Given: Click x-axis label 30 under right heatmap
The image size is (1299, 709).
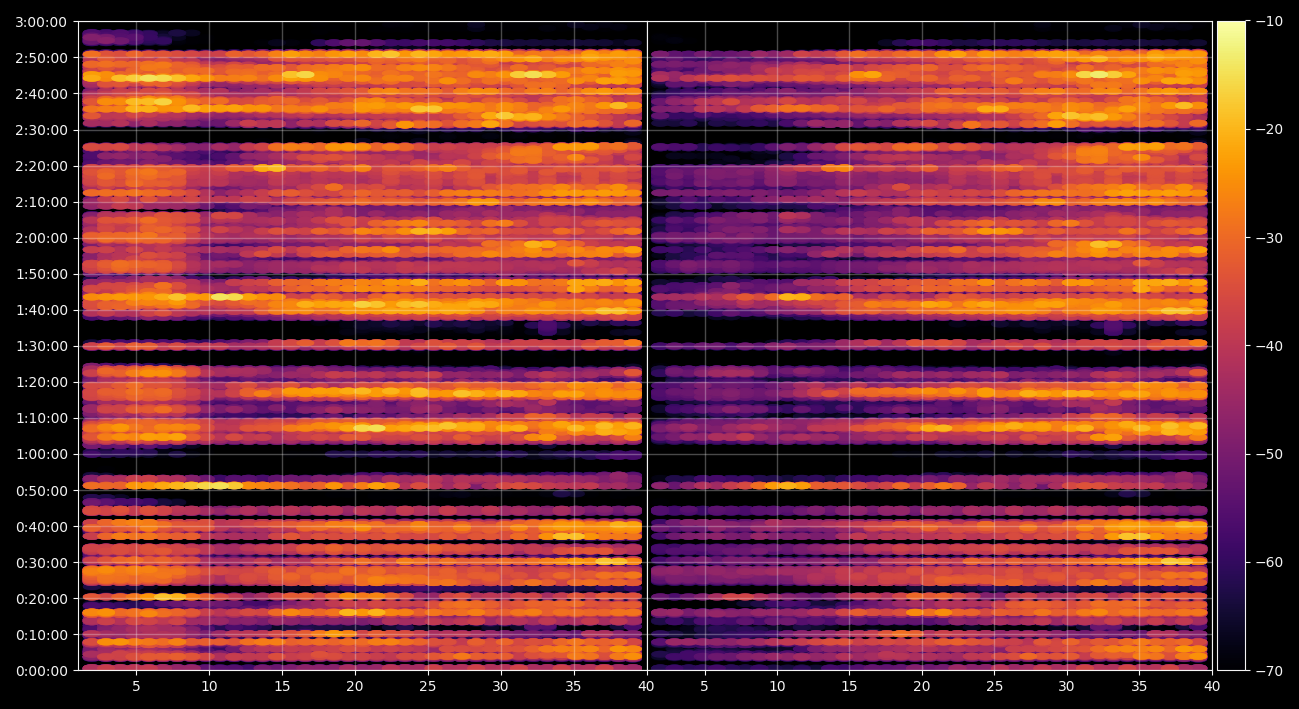Looking at the screenshot, I should point(1067,687).
